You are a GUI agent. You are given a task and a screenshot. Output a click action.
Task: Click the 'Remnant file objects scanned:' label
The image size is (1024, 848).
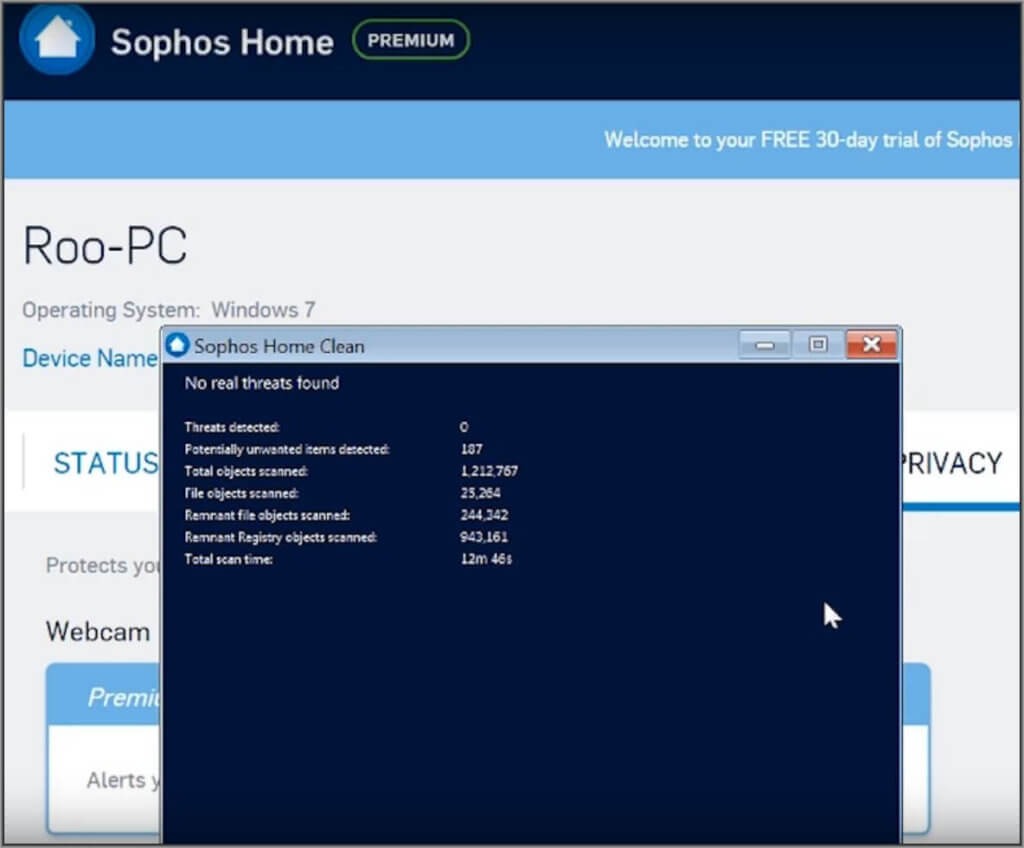tap(267, 515)
